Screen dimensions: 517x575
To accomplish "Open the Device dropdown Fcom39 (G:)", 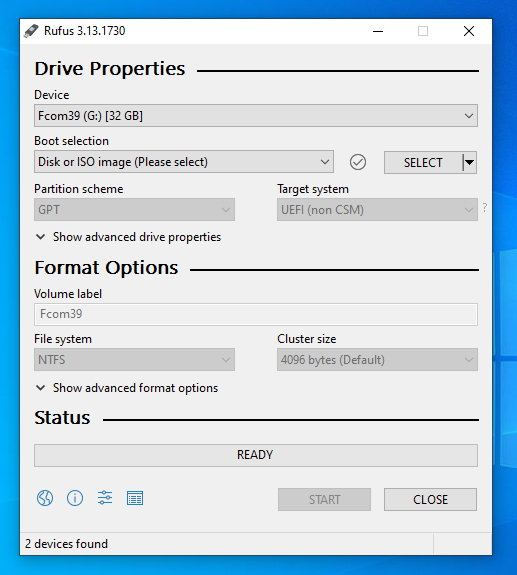I will click(256, 116).
